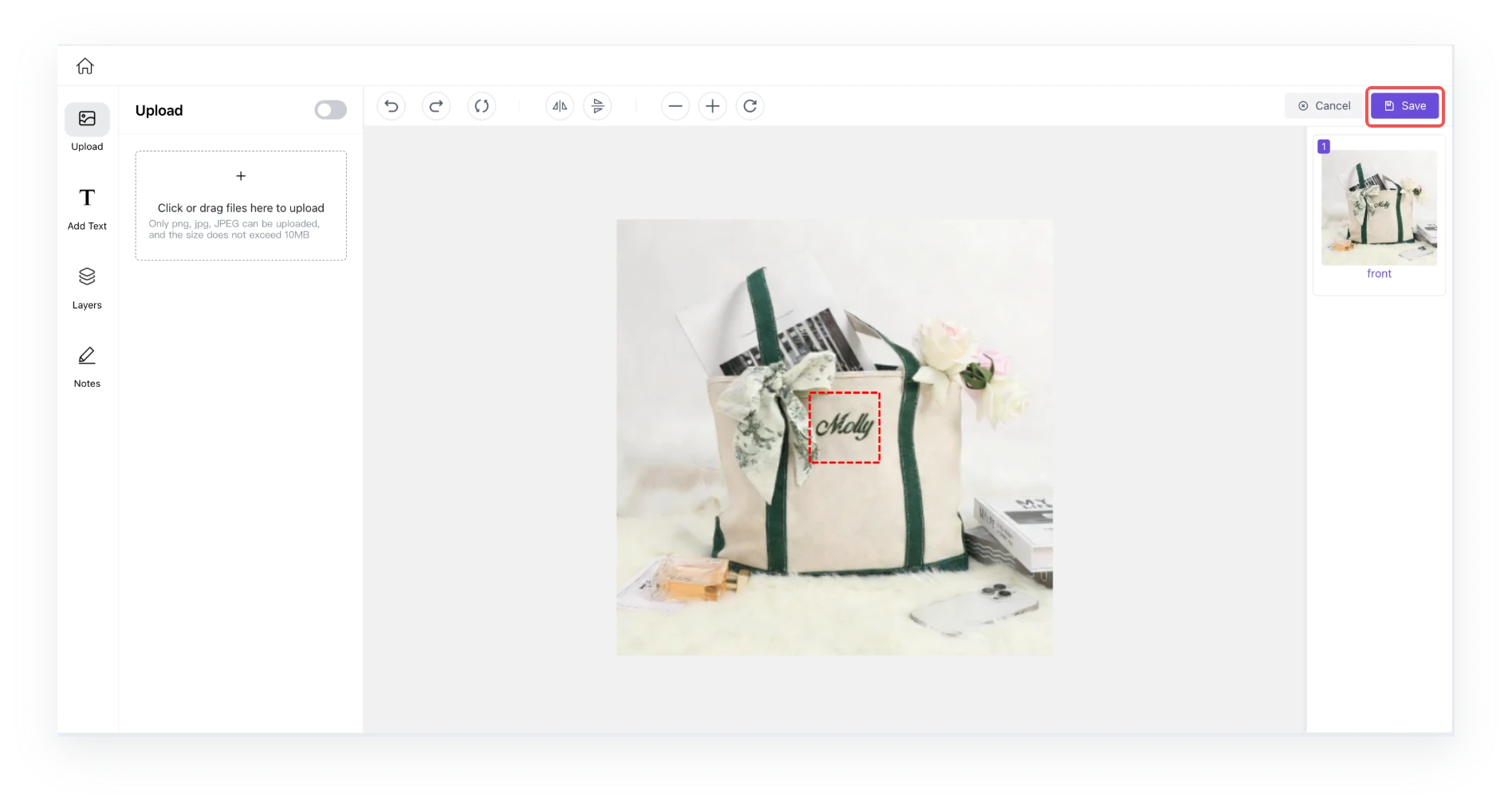Select the front view thumbnail

pos(1379,208)
